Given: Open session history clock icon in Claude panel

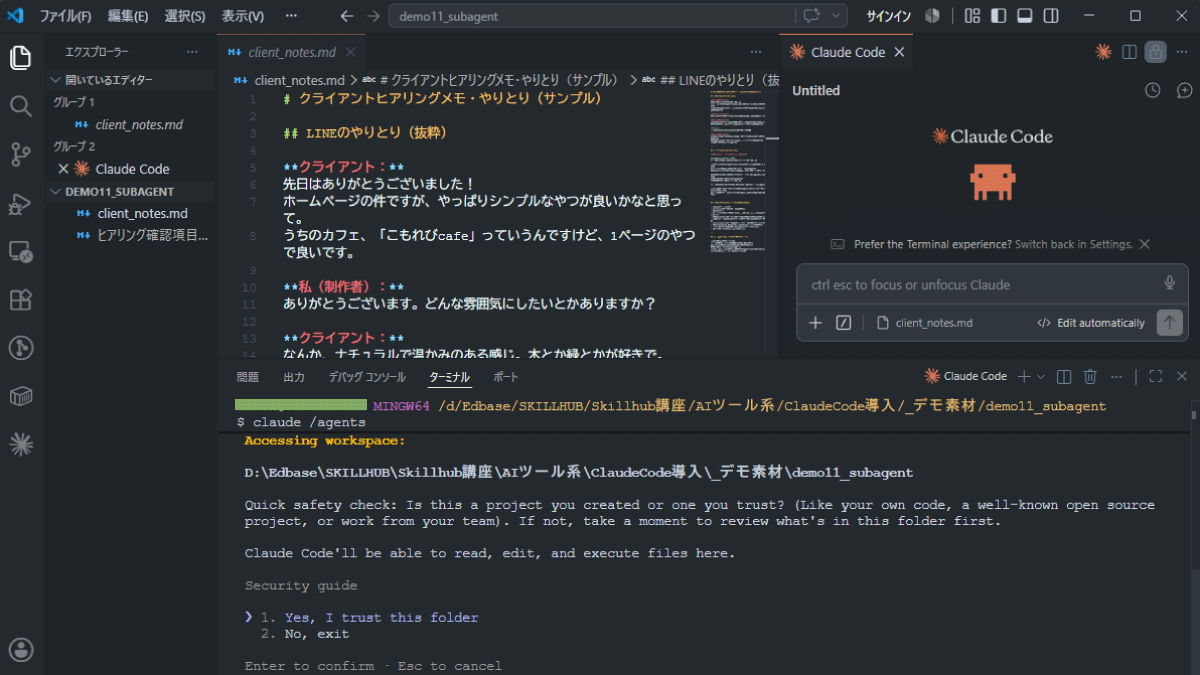Looking at the screenshot, I should 1153,90.
